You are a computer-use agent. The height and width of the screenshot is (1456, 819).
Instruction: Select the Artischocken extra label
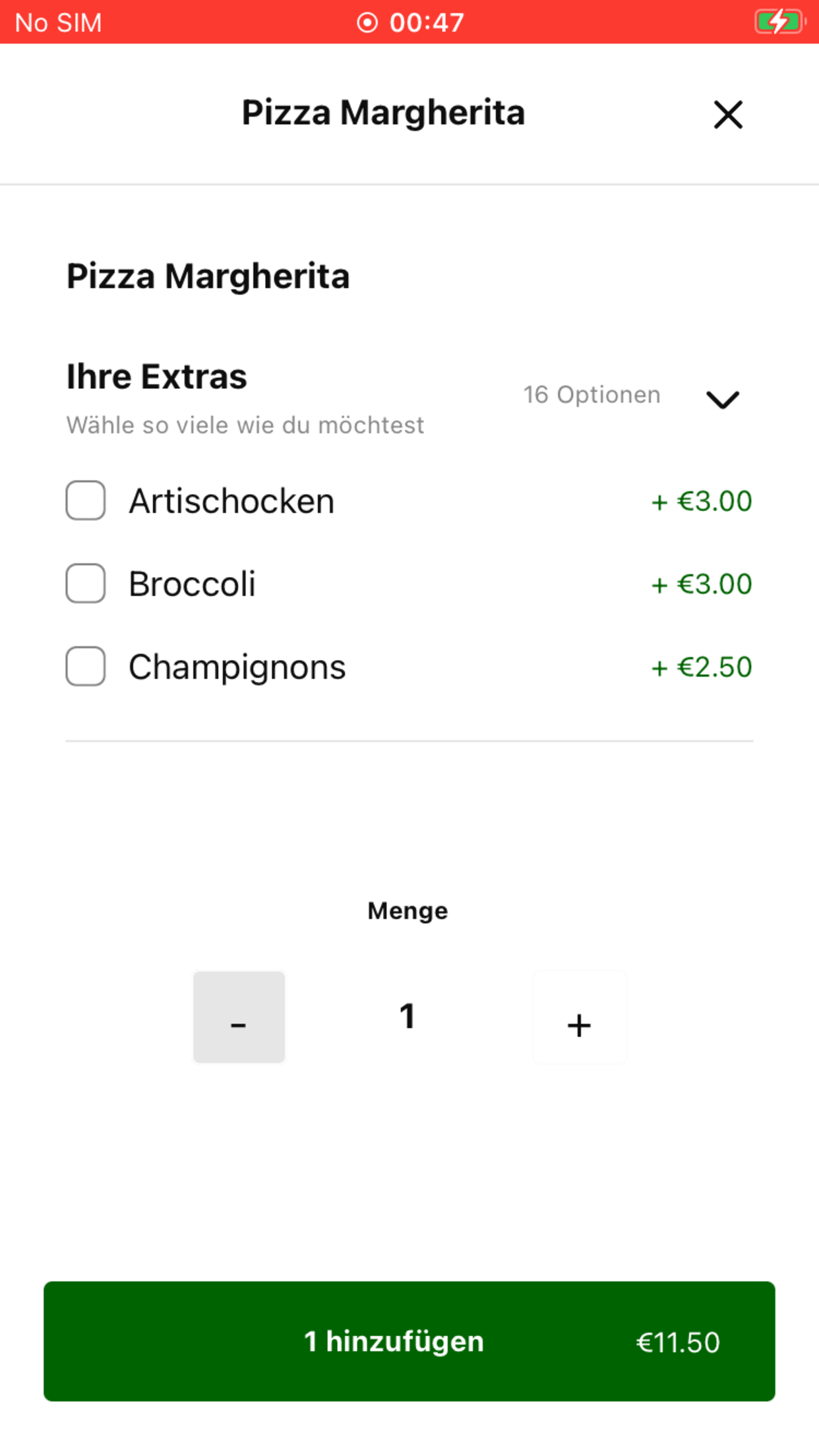click(x=231, y=501)
